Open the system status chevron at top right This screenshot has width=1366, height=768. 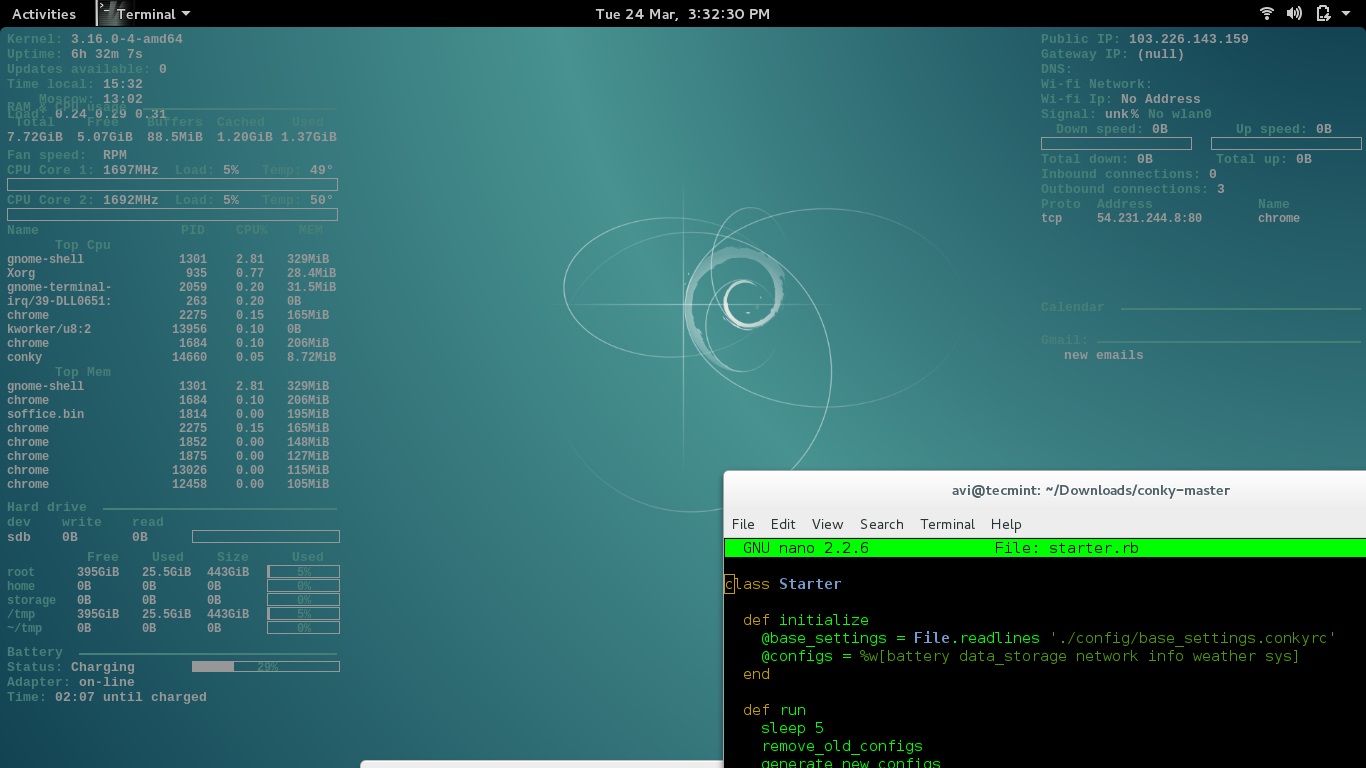tap(1344, 13)
